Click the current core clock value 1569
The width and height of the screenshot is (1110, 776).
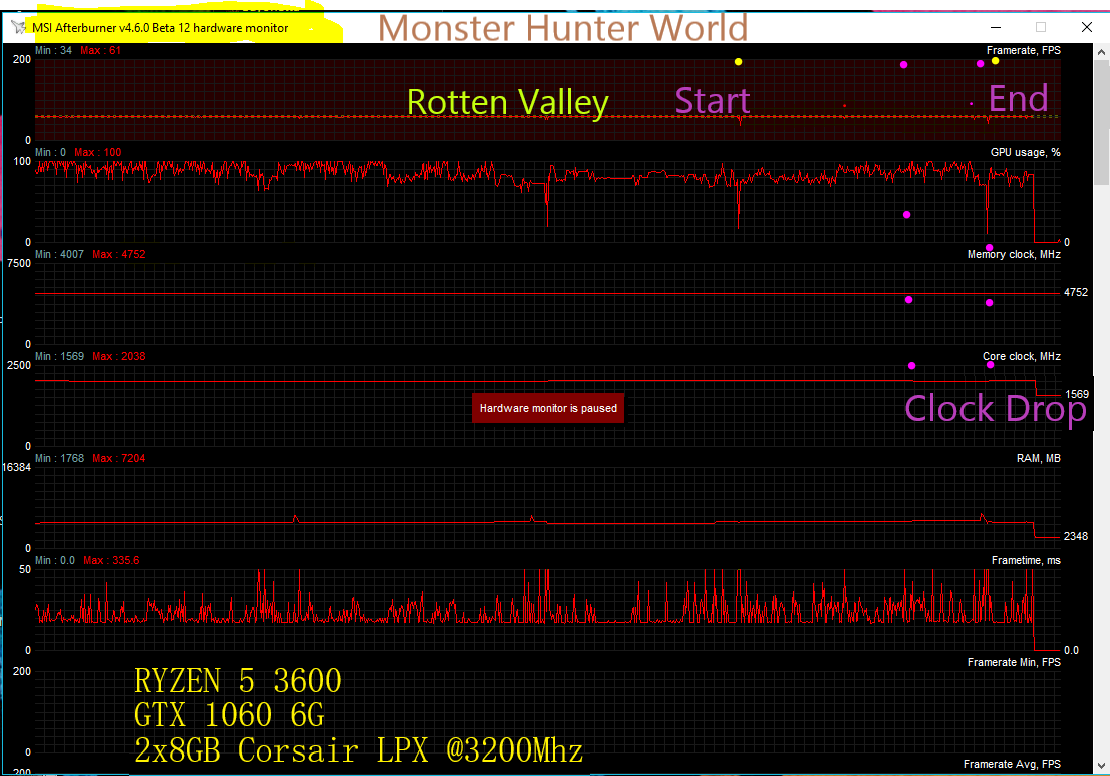(x=1077, y=394)
